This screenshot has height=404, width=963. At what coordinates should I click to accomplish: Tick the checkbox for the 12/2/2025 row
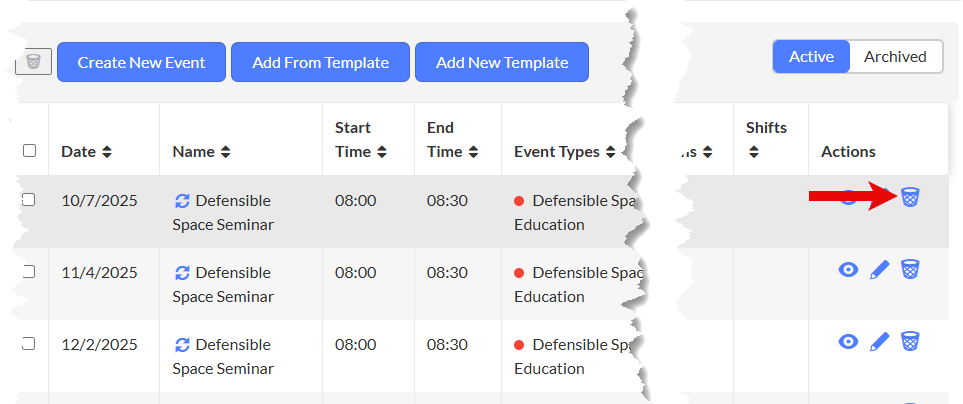pyautogui.click(x=29, y=344)
